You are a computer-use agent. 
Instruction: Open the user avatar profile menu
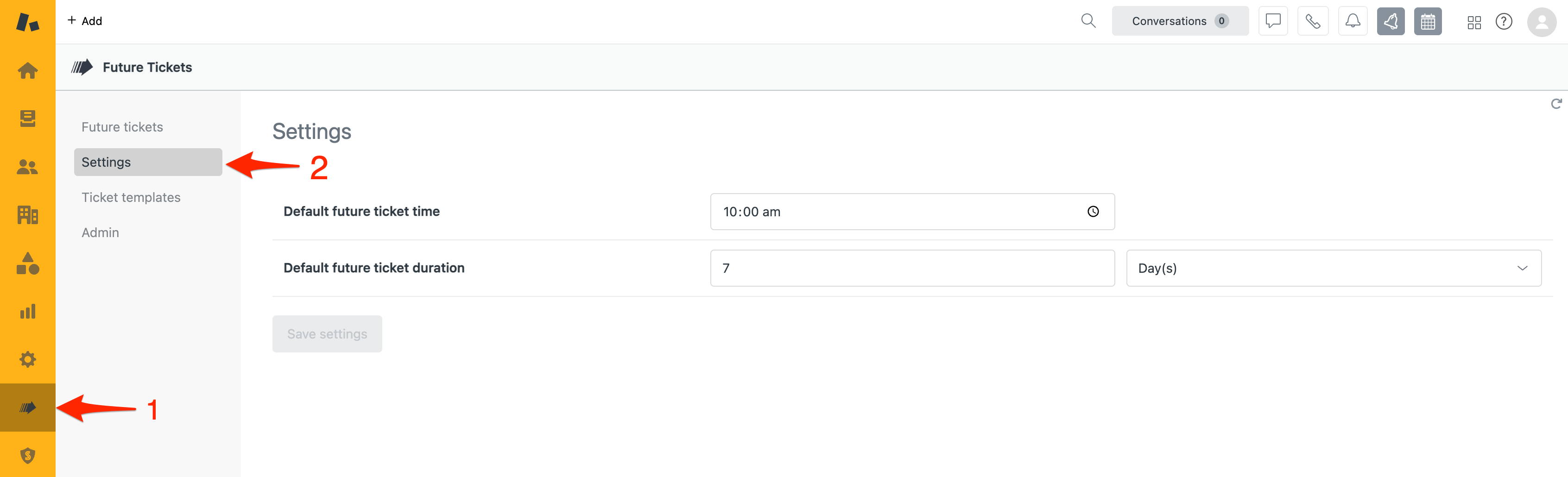tap(1541, 22)
